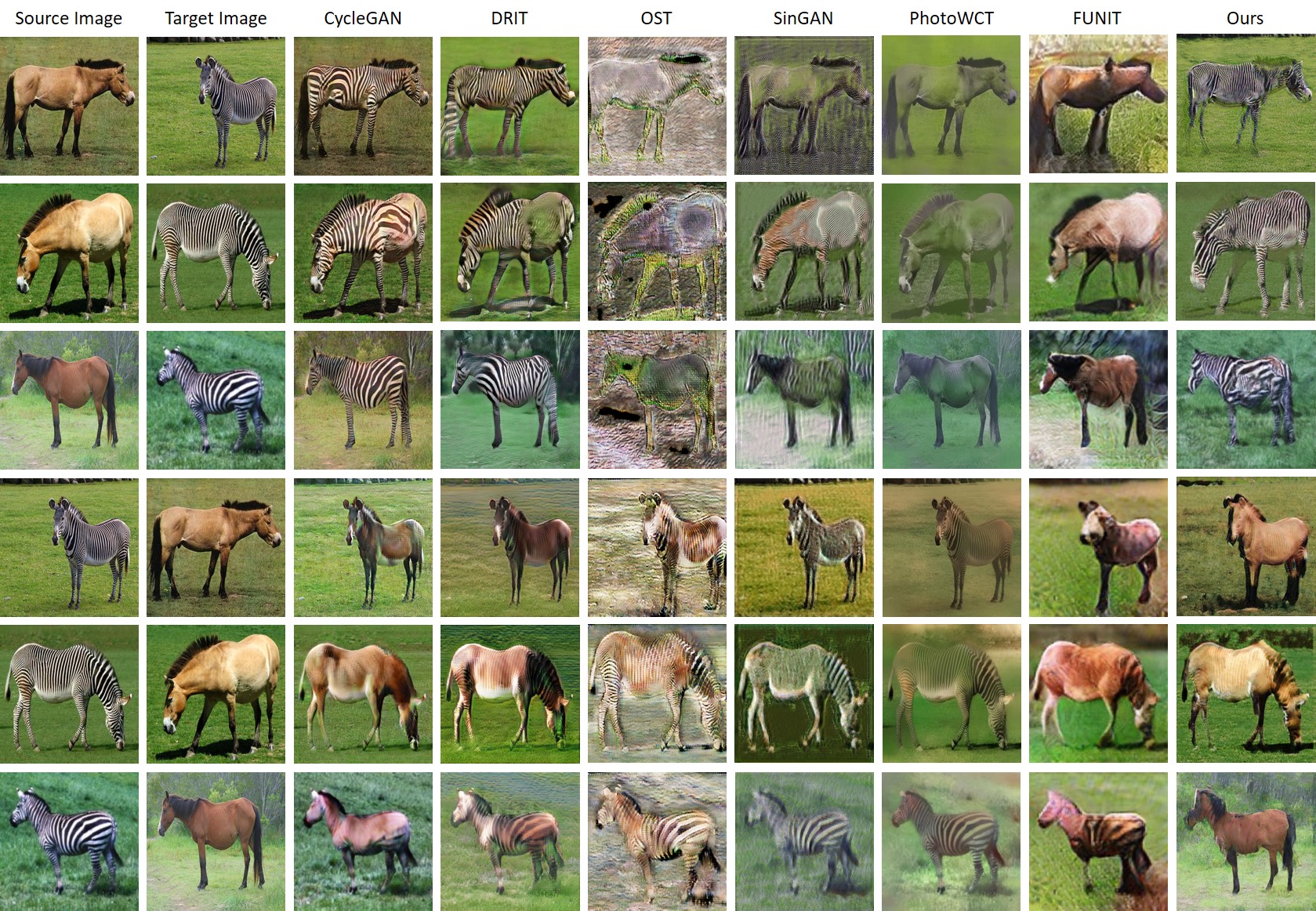This screenshot has height=911, width=1316.
Task: Select the Target Image column label
Action: click(216, 18)
